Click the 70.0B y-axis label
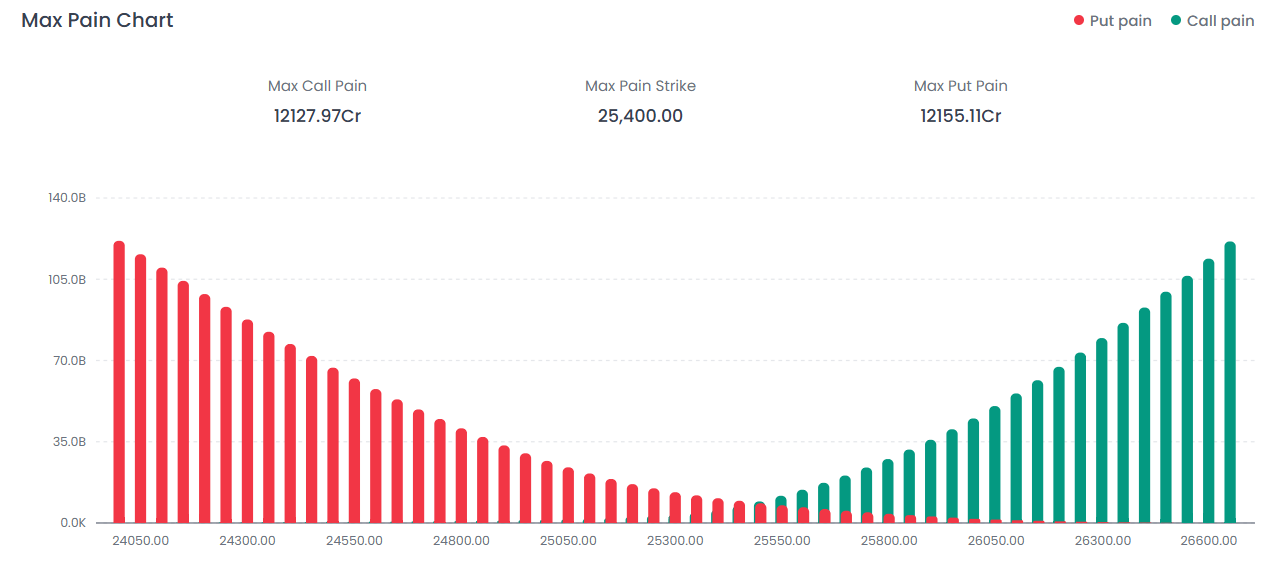The height and width of the screenshot is (587, 1273). tap(68, 360)
